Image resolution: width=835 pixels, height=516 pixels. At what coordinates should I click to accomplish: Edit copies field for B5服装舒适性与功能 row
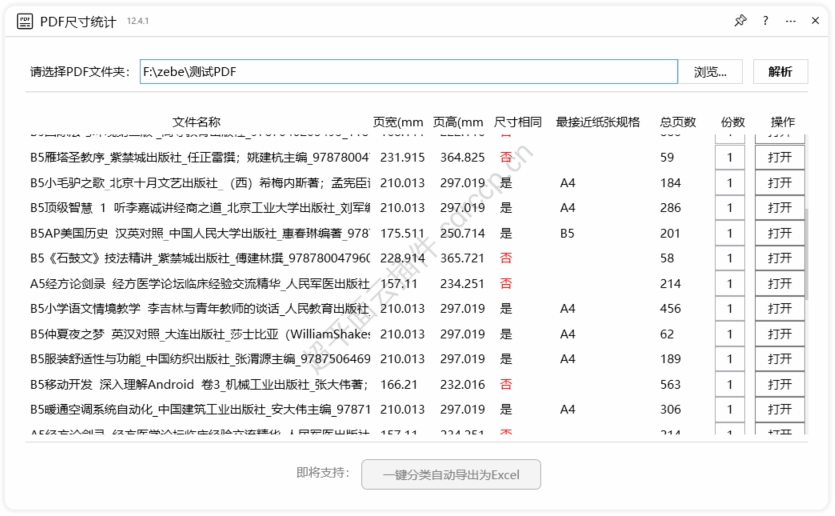[x=730, y=359]
